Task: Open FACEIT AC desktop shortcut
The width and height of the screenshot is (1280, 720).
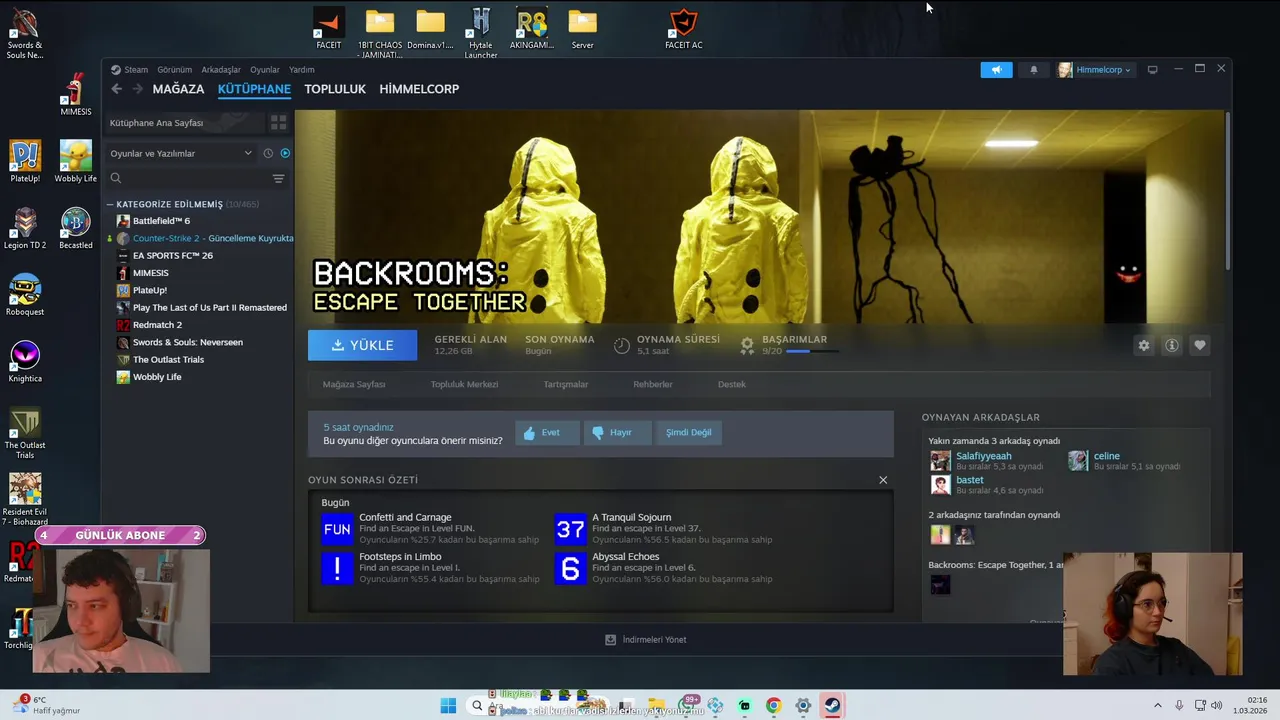Action: point(684,29)
